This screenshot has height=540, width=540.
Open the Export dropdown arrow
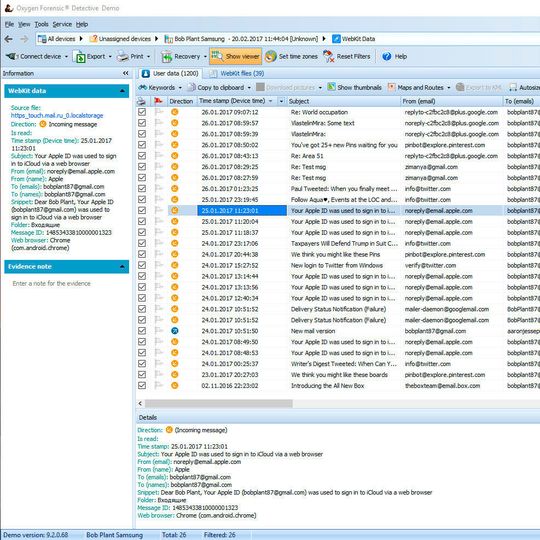point(110,56)
